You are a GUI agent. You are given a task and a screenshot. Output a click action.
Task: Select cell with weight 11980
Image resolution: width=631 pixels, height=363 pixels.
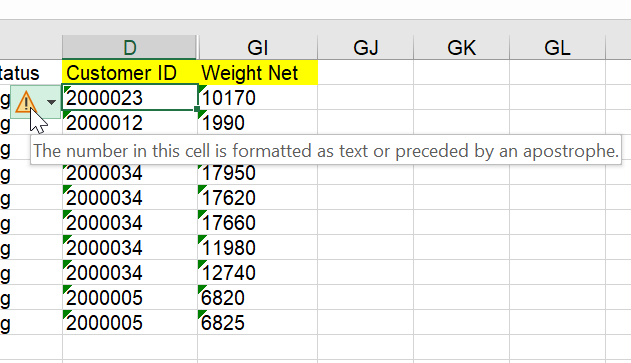(x=258, y=247)
